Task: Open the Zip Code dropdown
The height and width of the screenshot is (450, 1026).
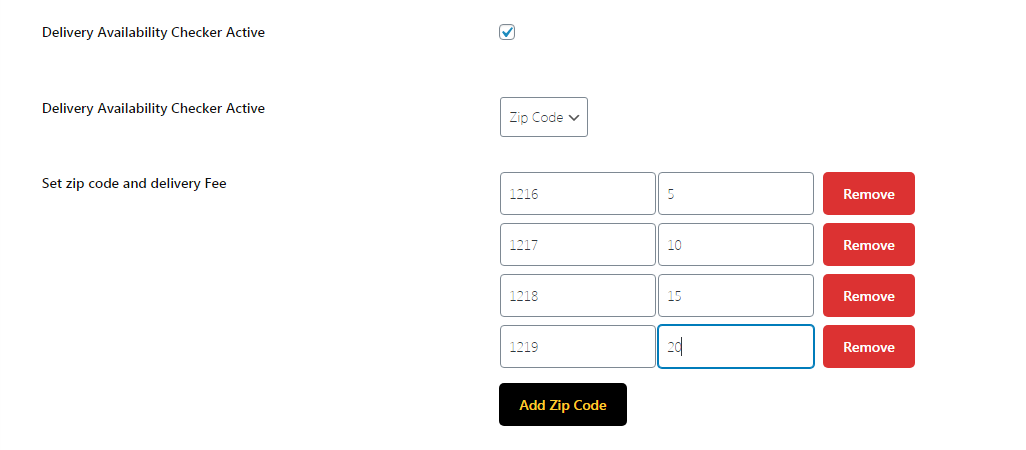Action: (x=543, y=117)
